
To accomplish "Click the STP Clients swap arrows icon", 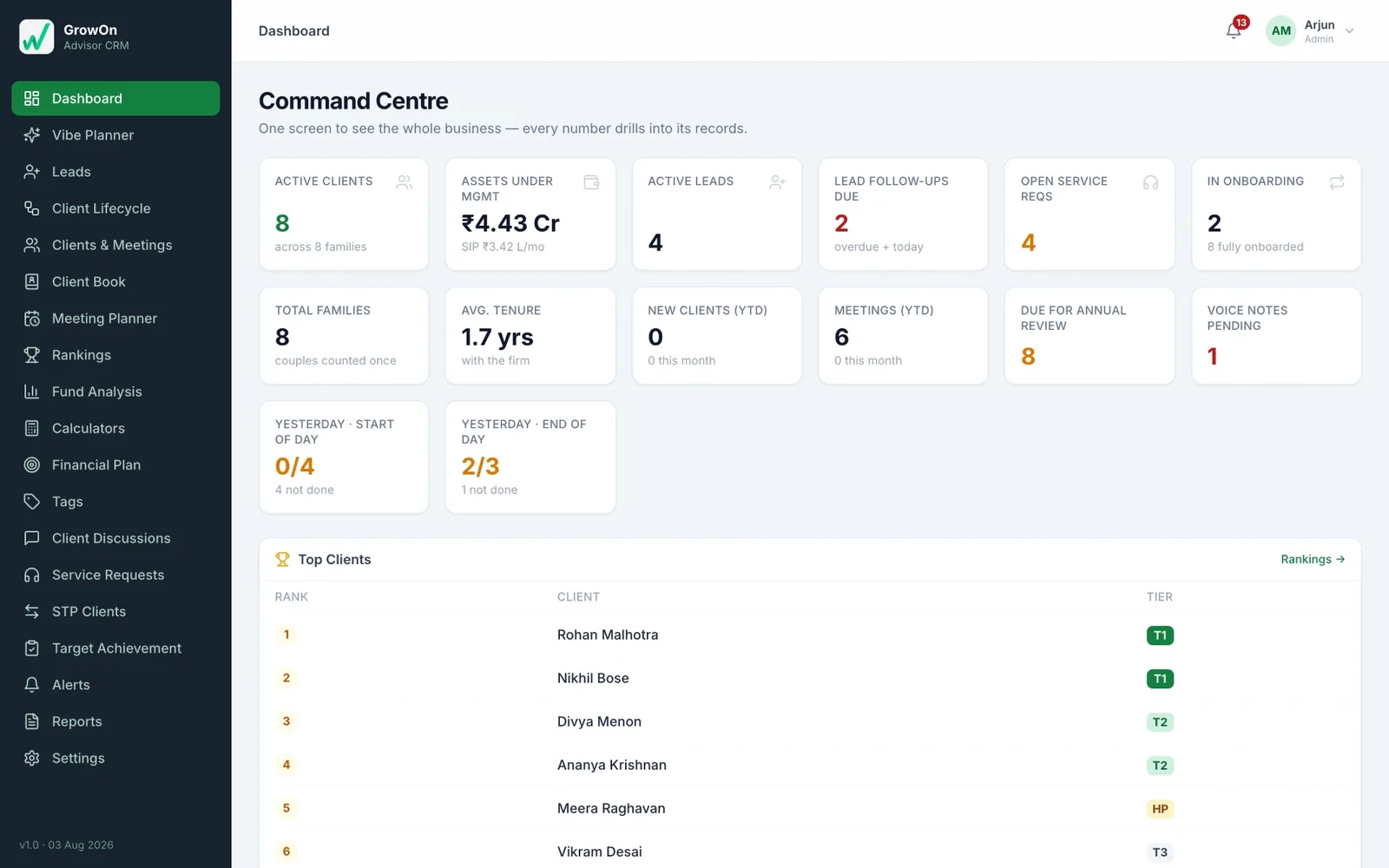I will pos(32,611).
